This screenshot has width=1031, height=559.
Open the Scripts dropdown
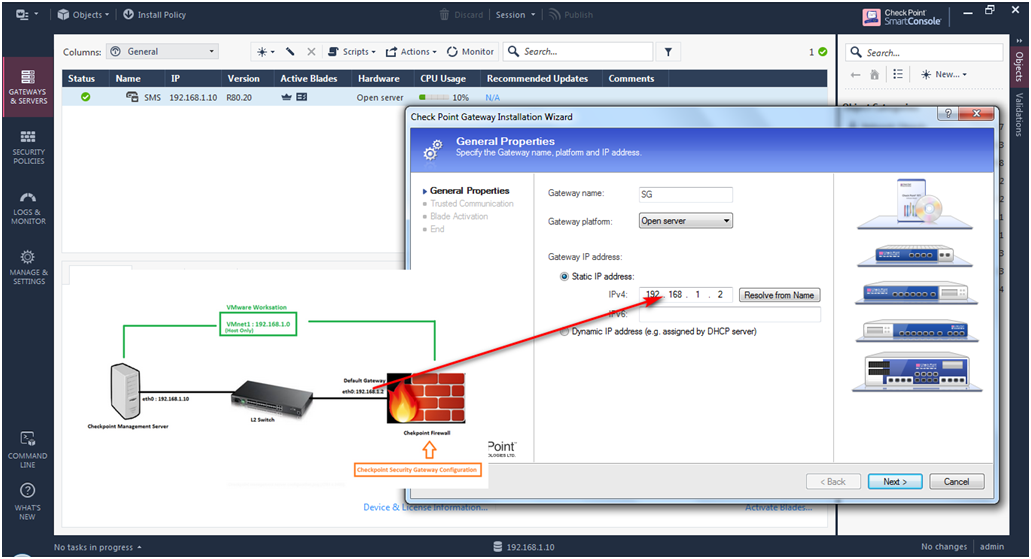pyautogui.click(x=352, y=51)
